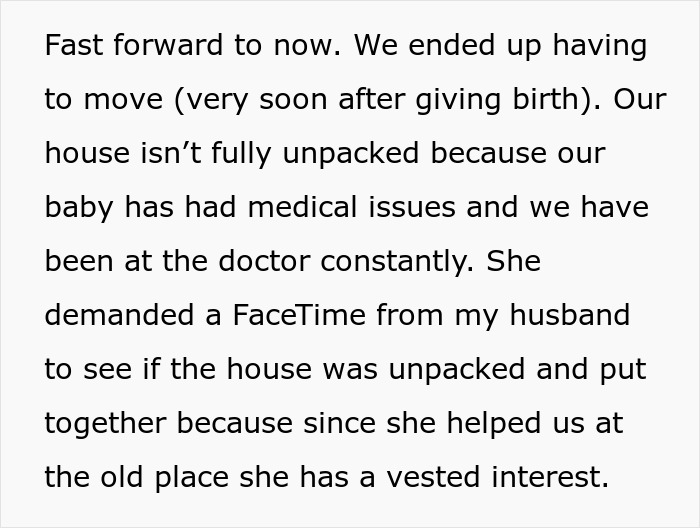Click the words "Fast forward"
700x528 pixels.
click(x=119, y=46)
